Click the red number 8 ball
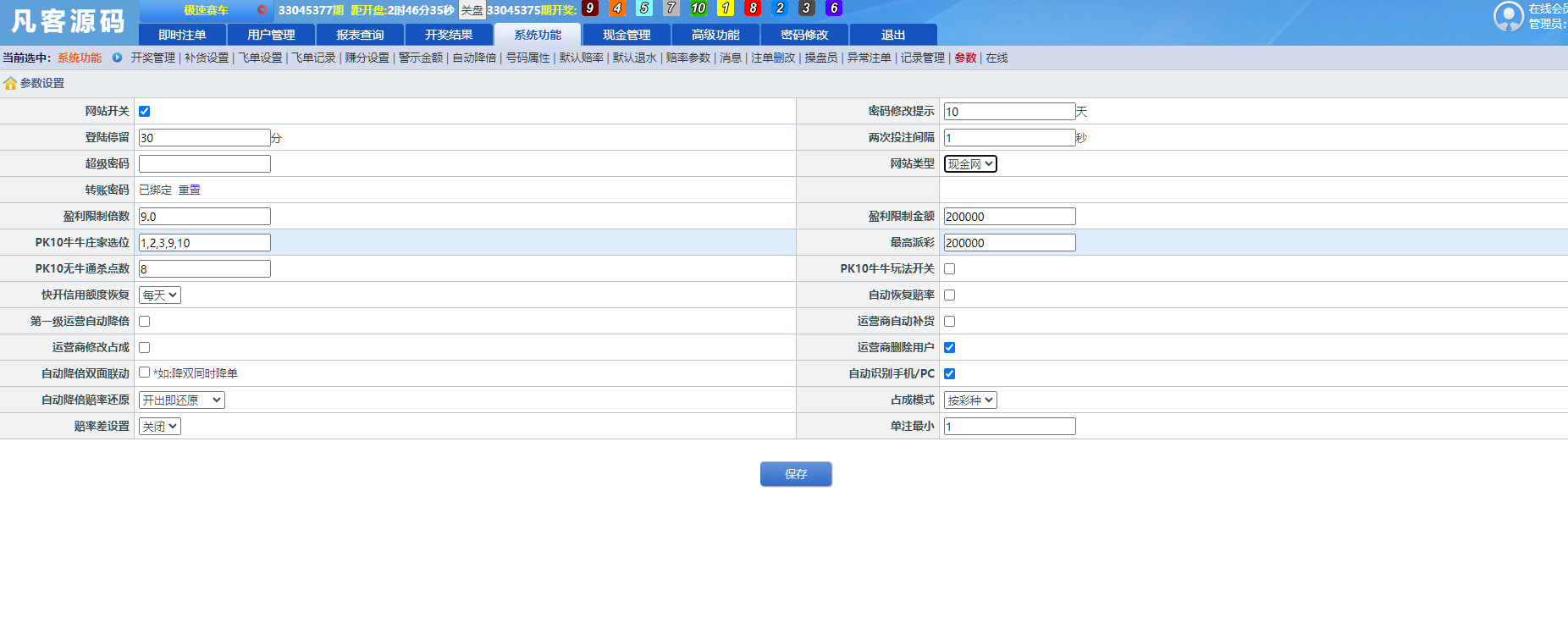This screenshot has height=640, width=1568. click(x=753, y=8)
